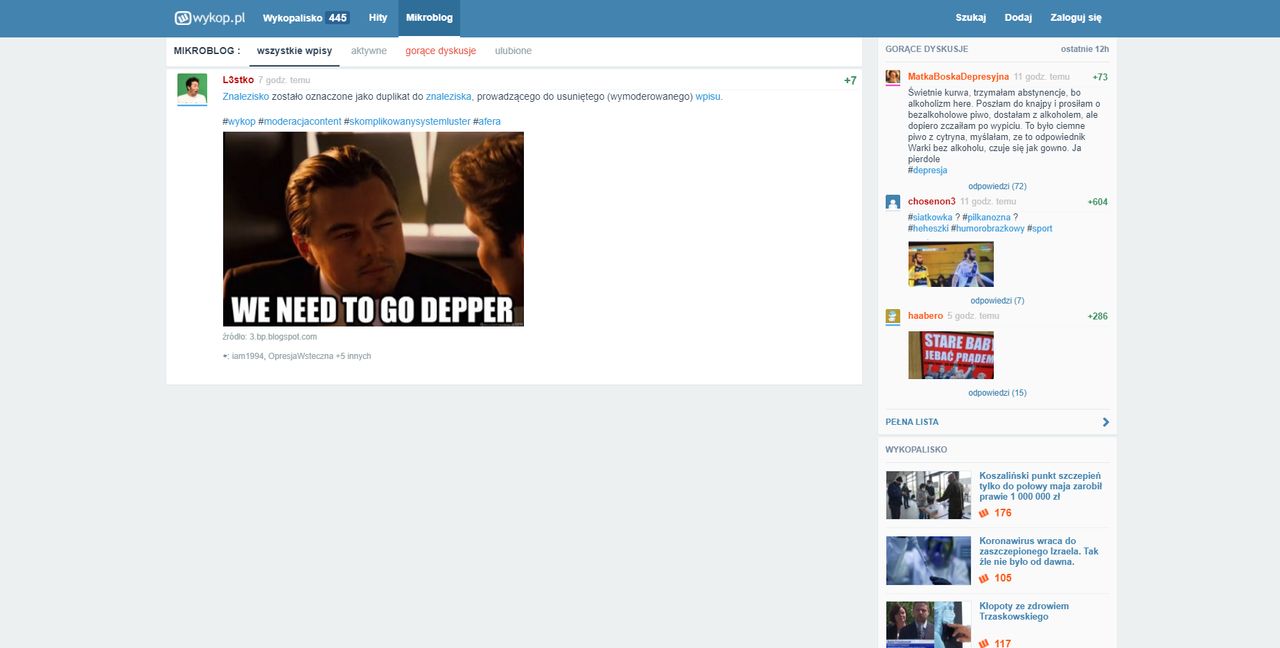Screen dimensions: 1280x648
Task: Open the znaleziska link in the post
Action: point(449,97)
